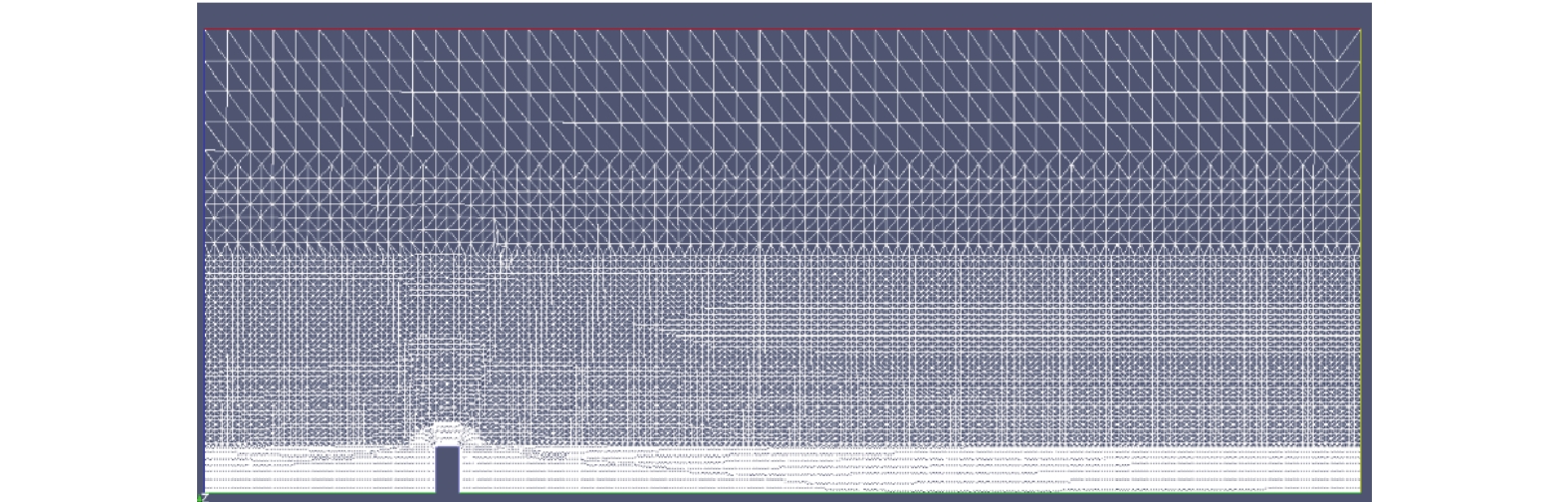This screenshot has height=502, width=1568.
Task: Click the transition between coarse and medium mesh cells
Action: (x=782, y=152)
